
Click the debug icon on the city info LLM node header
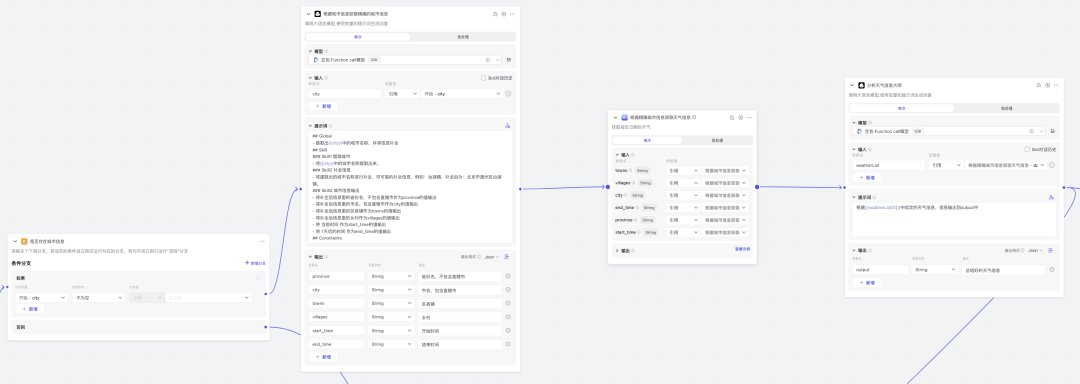[x=495, y=14]
